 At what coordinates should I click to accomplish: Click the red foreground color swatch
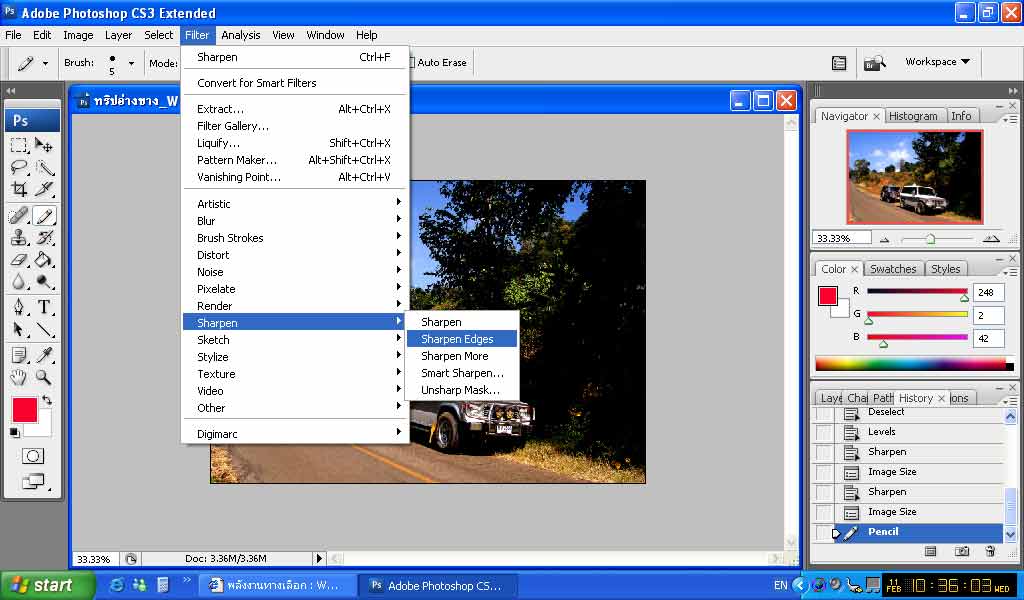click(25, 409)
